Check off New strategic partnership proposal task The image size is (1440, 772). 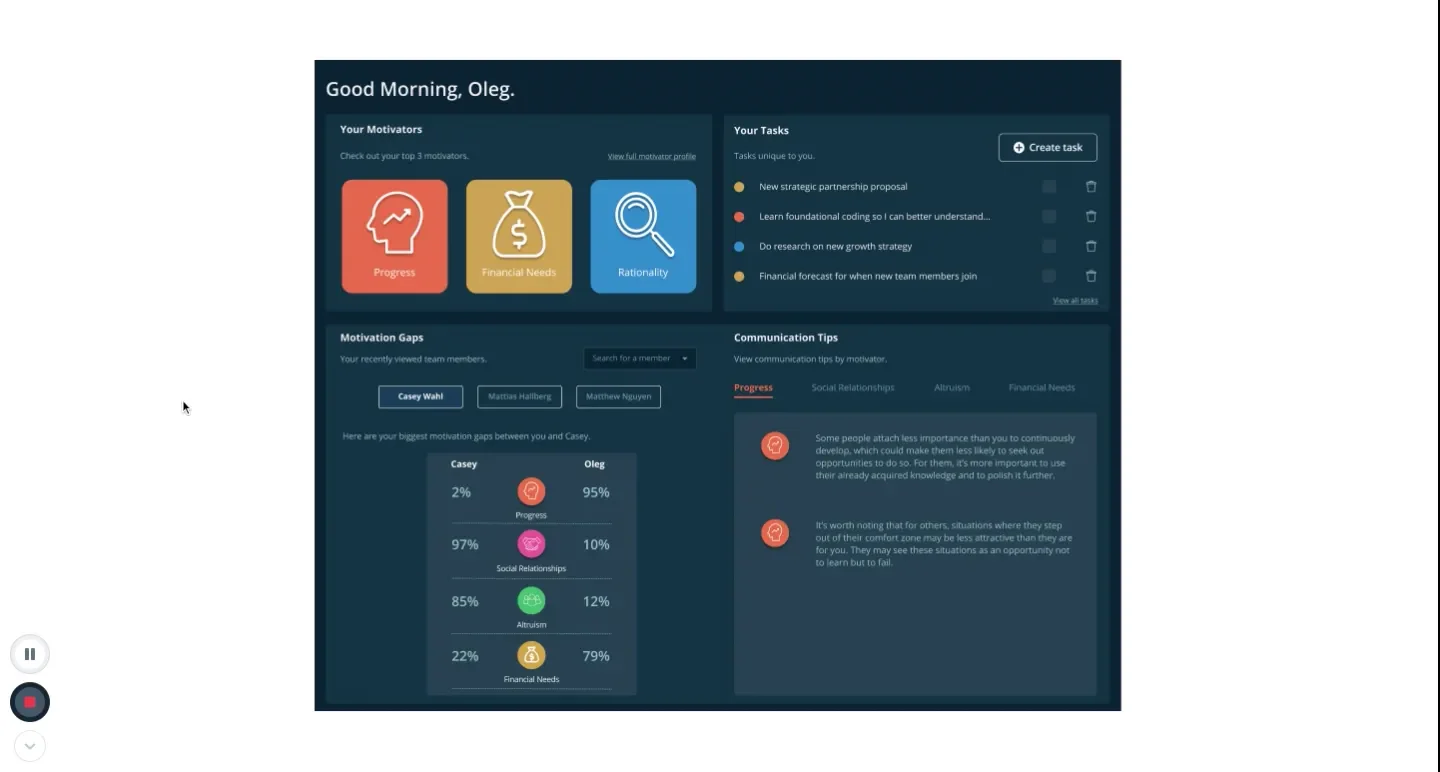click(1049, 187)
